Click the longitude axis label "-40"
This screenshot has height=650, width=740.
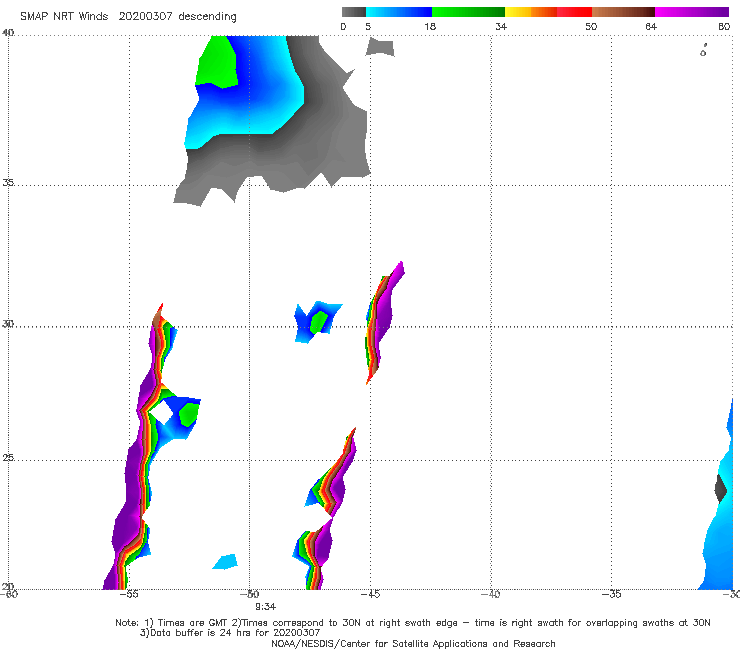point(490,594)
